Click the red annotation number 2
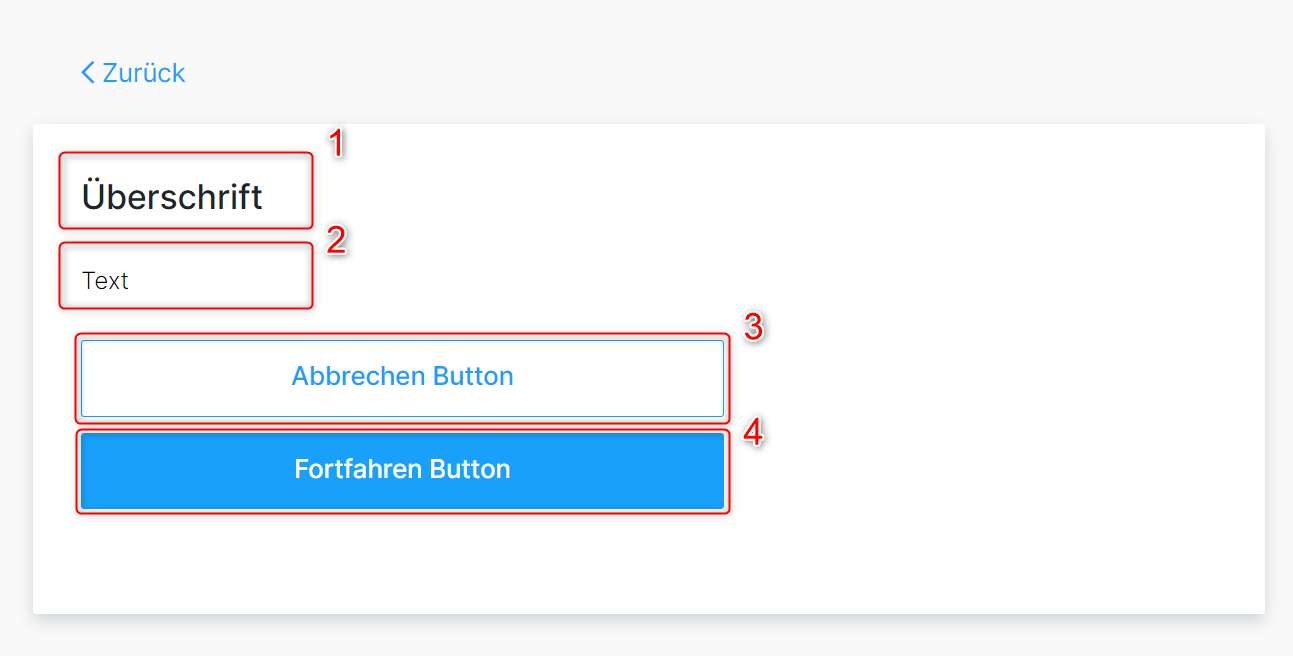1293x656 pixels. pyautogui.click(x=337, y=240)
